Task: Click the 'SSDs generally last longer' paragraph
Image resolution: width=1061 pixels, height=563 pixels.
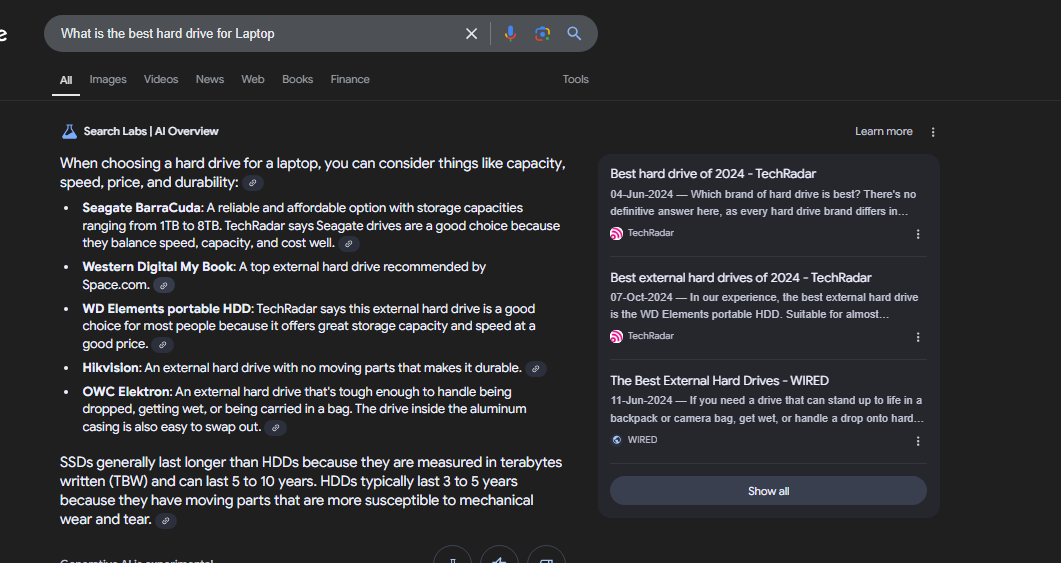Action: [311, 491]
